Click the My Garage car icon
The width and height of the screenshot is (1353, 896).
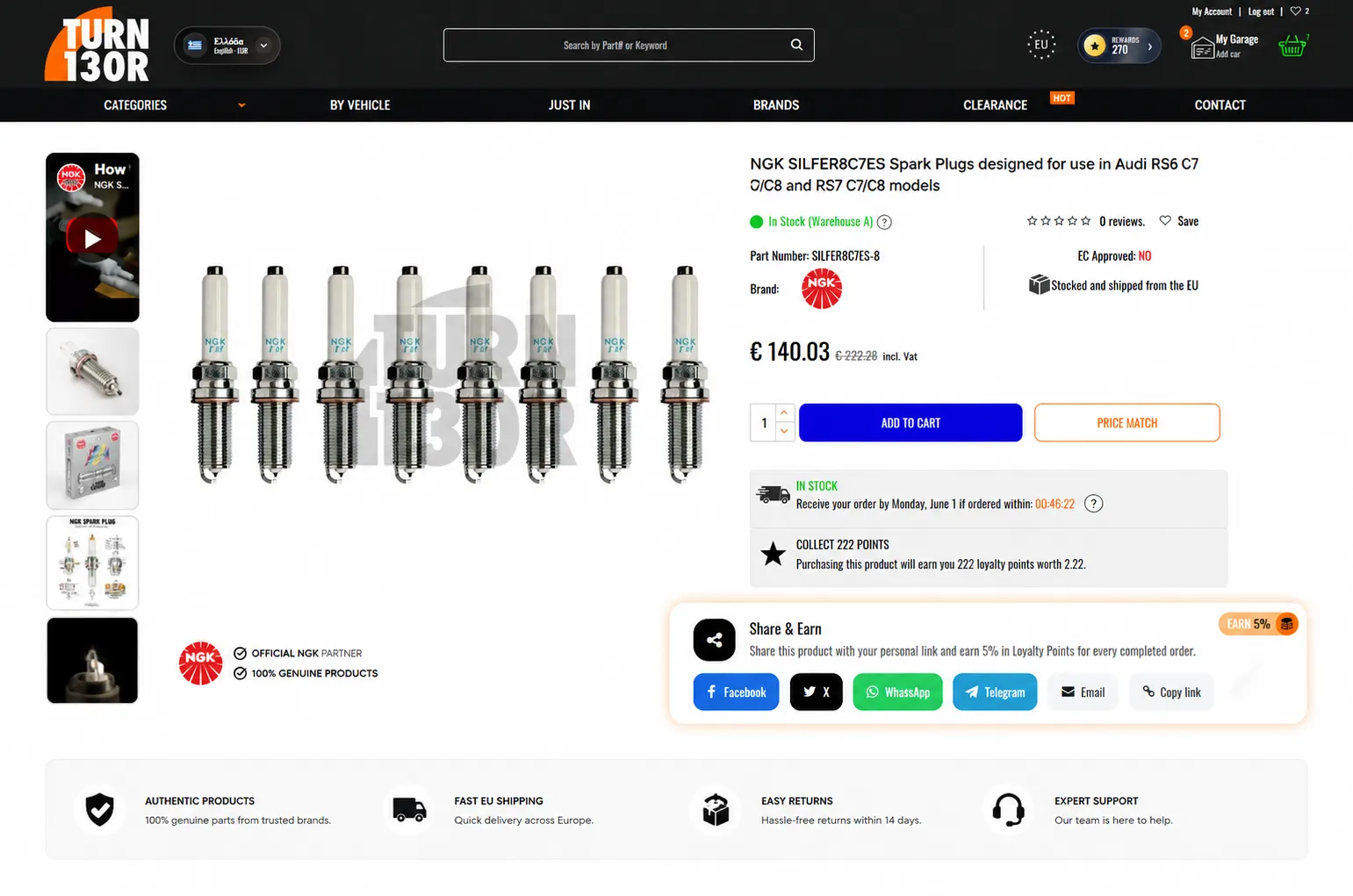pyautogui.click(x=1202, y=47)
